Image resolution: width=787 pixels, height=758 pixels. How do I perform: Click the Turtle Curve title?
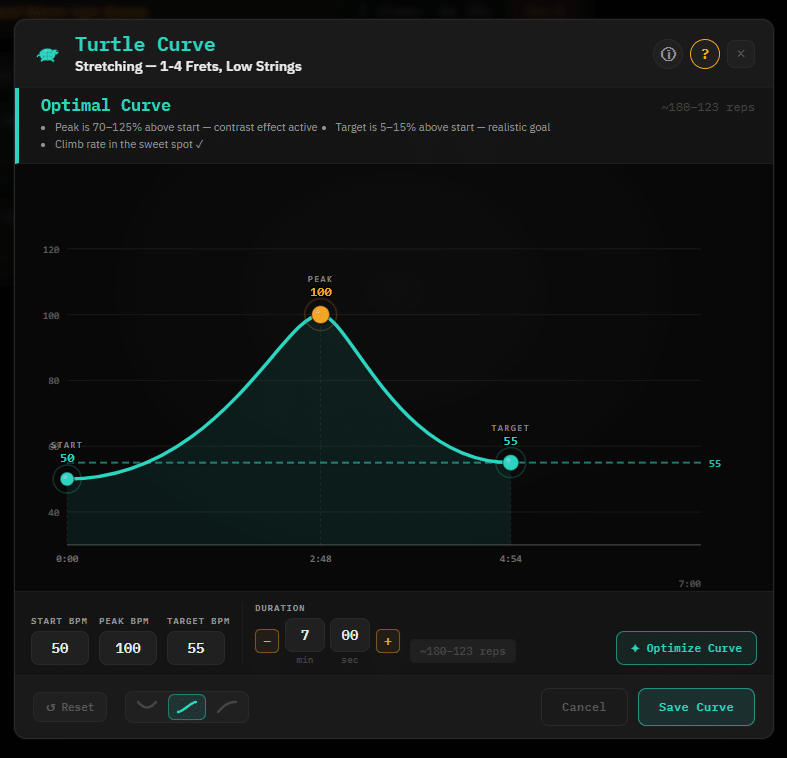(145, 44)
